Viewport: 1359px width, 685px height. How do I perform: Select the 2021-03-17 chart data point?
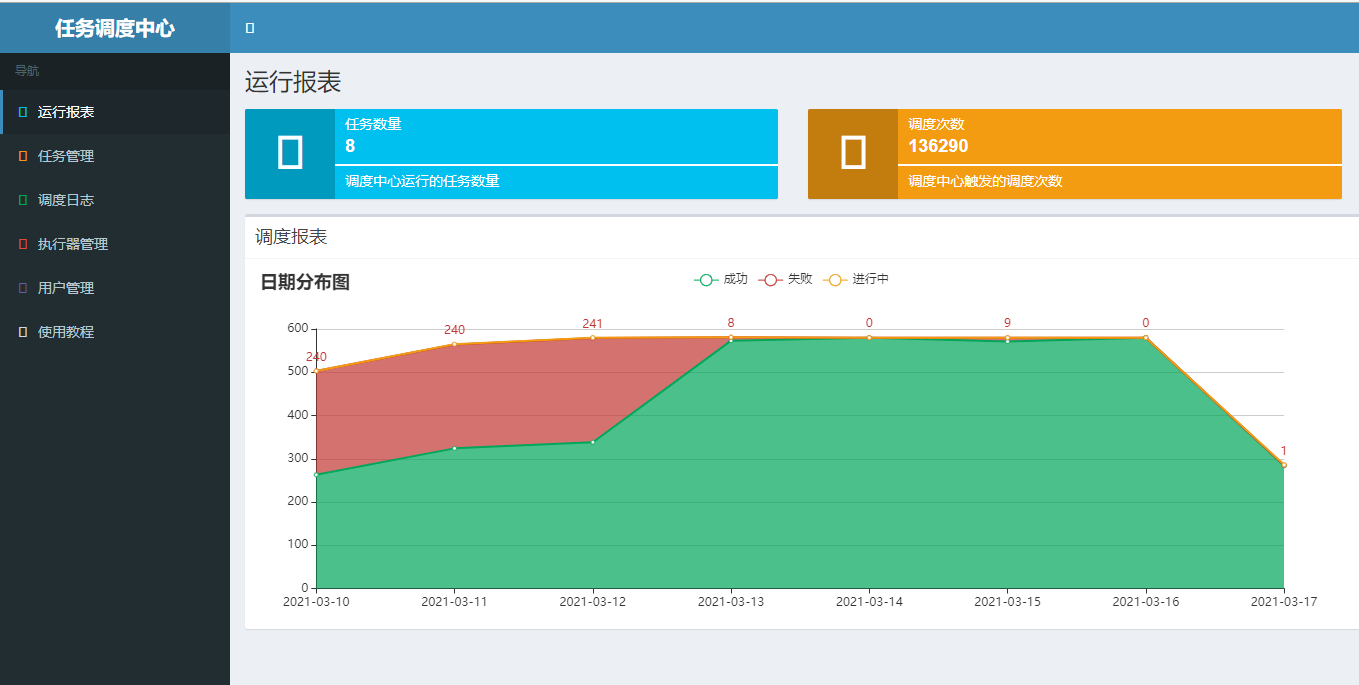click(x=1283, y=465)
